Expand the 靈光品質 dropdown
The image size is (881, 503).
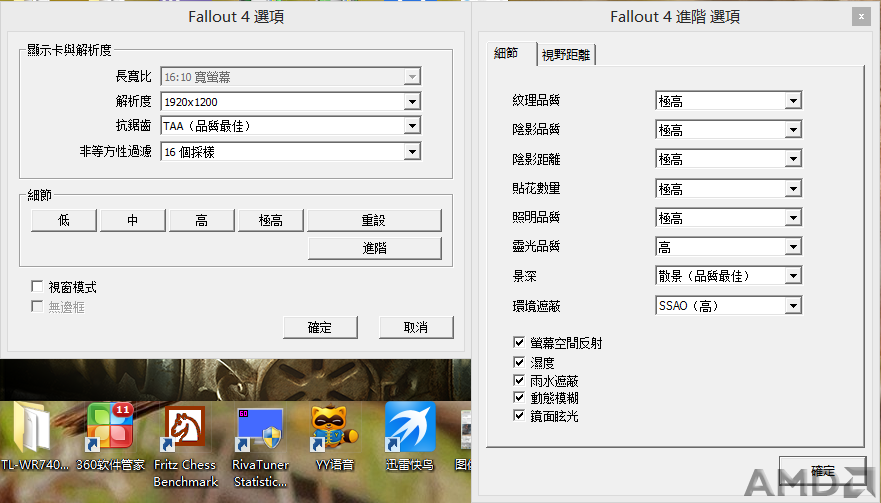[728, 247]
